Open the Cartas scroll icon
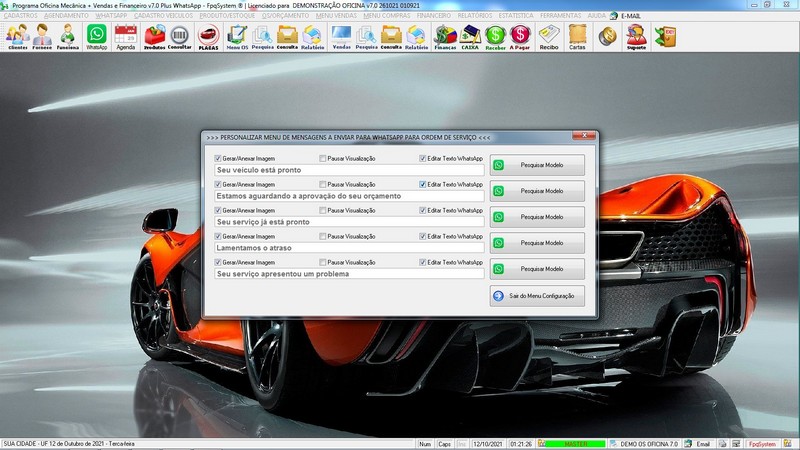Screen dimensions: 800x450 [x=577, y=37]
